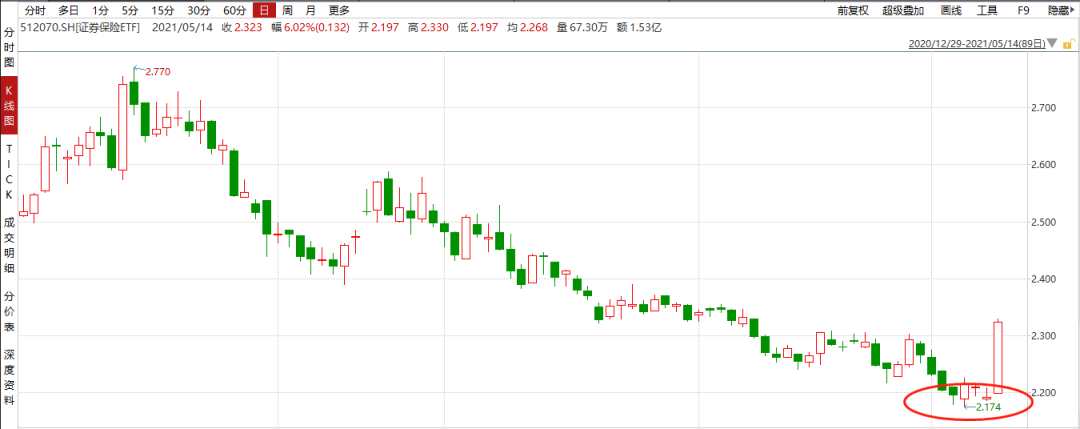The height and width of the screenshot is (429, 1080).
Task: Switch to the 周 weekly tab
Action: pyautogui.click(x=287, y=10)
